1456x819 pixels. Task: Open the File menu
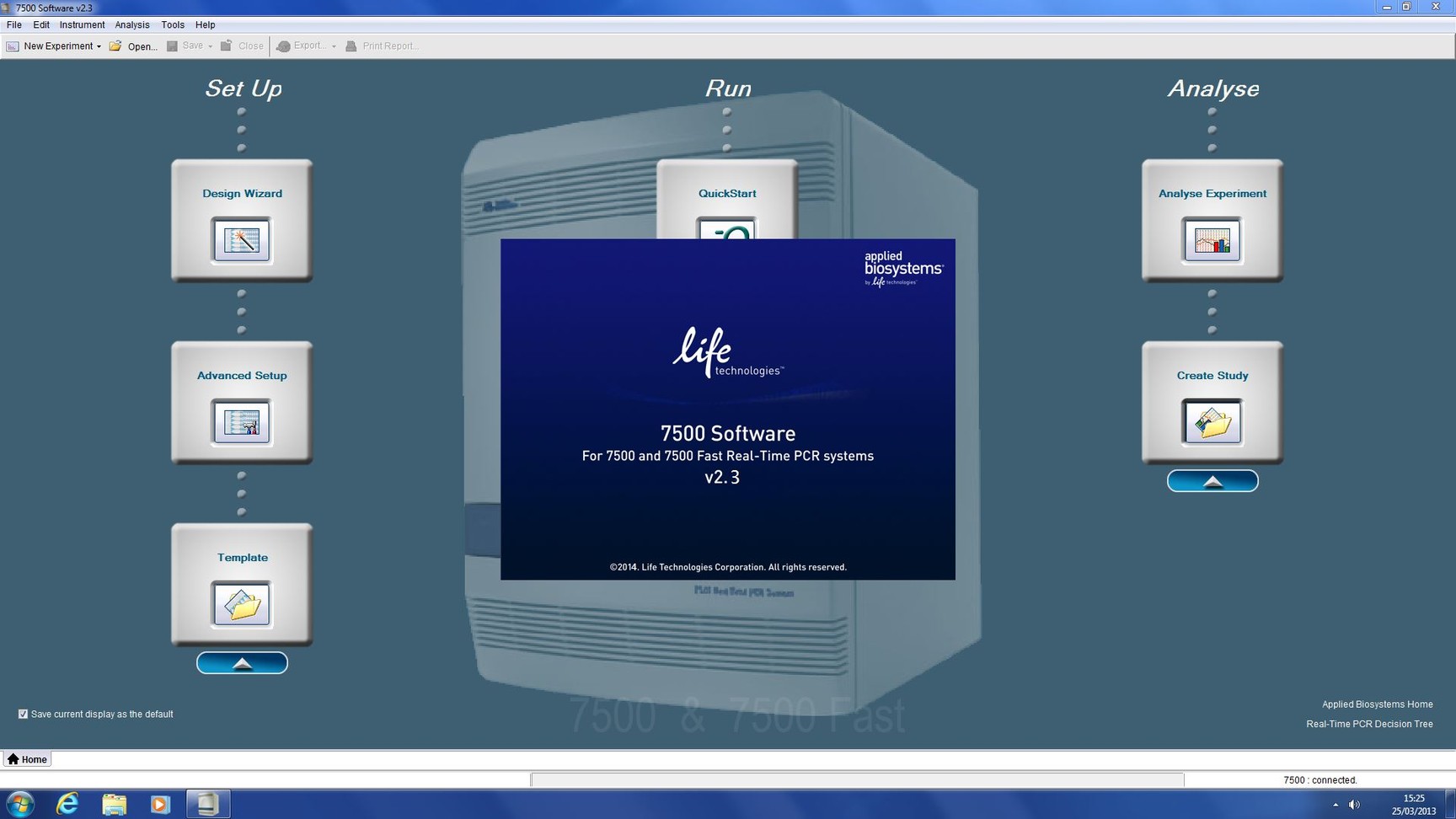click(14, 24)
